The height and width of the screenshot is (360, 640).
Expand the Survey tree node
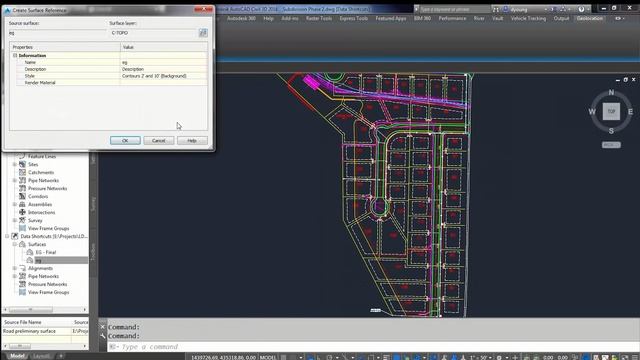tap(15, 220)
